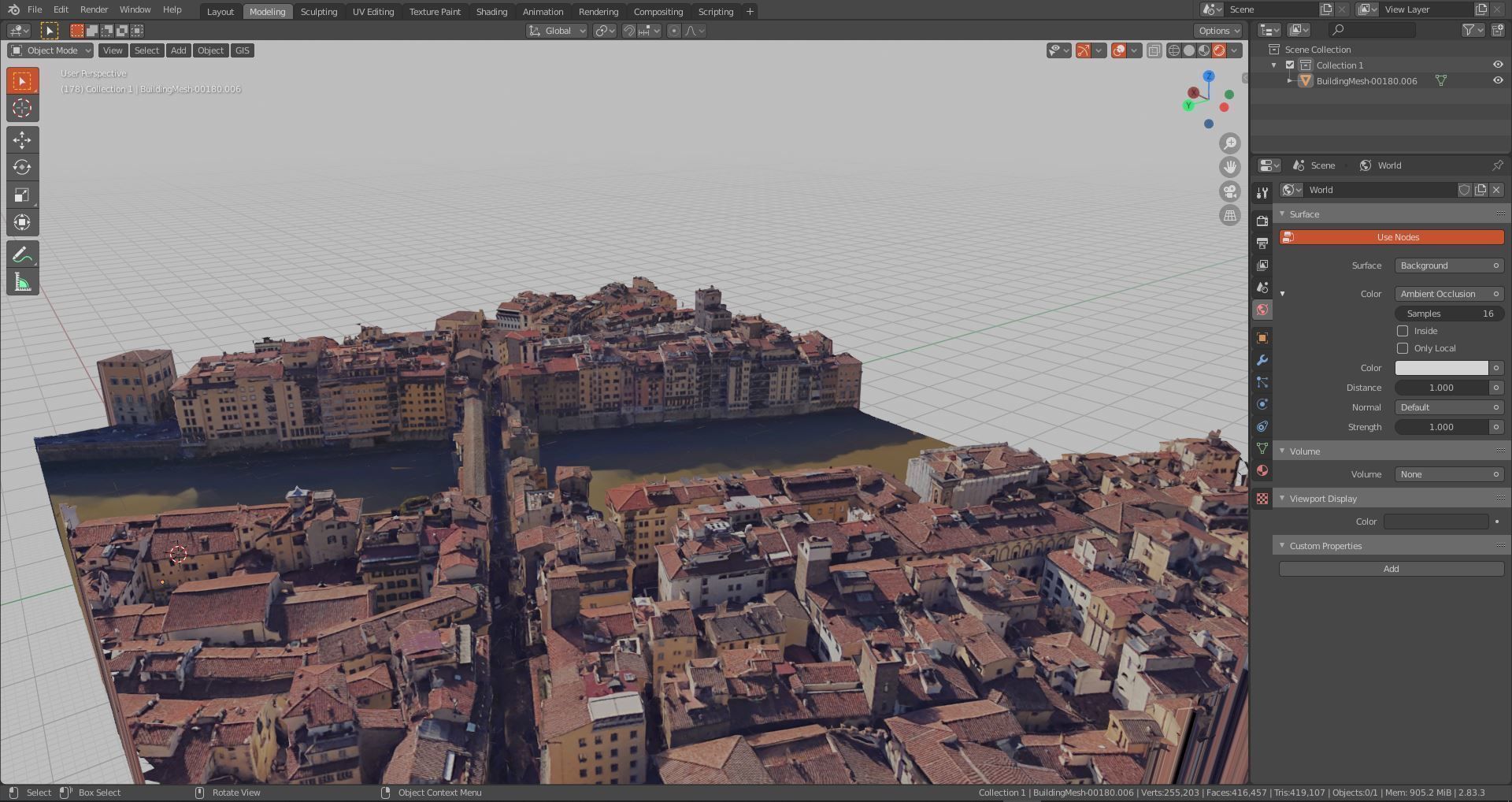Activate the Measure tool

tap(22, 282)
